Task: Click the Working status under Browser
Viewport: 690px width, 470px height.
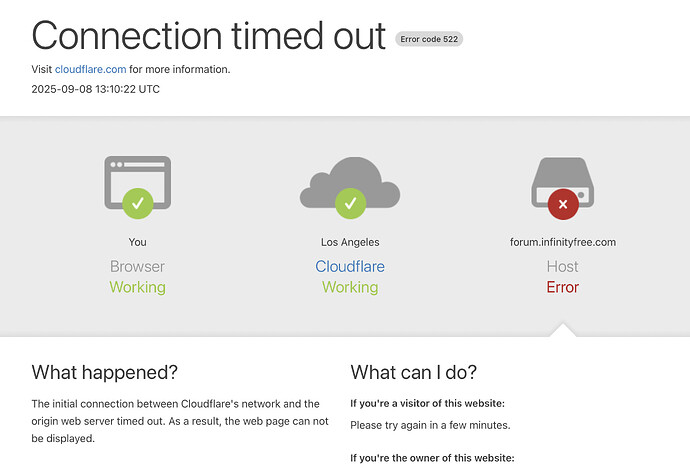Action: 138,287
